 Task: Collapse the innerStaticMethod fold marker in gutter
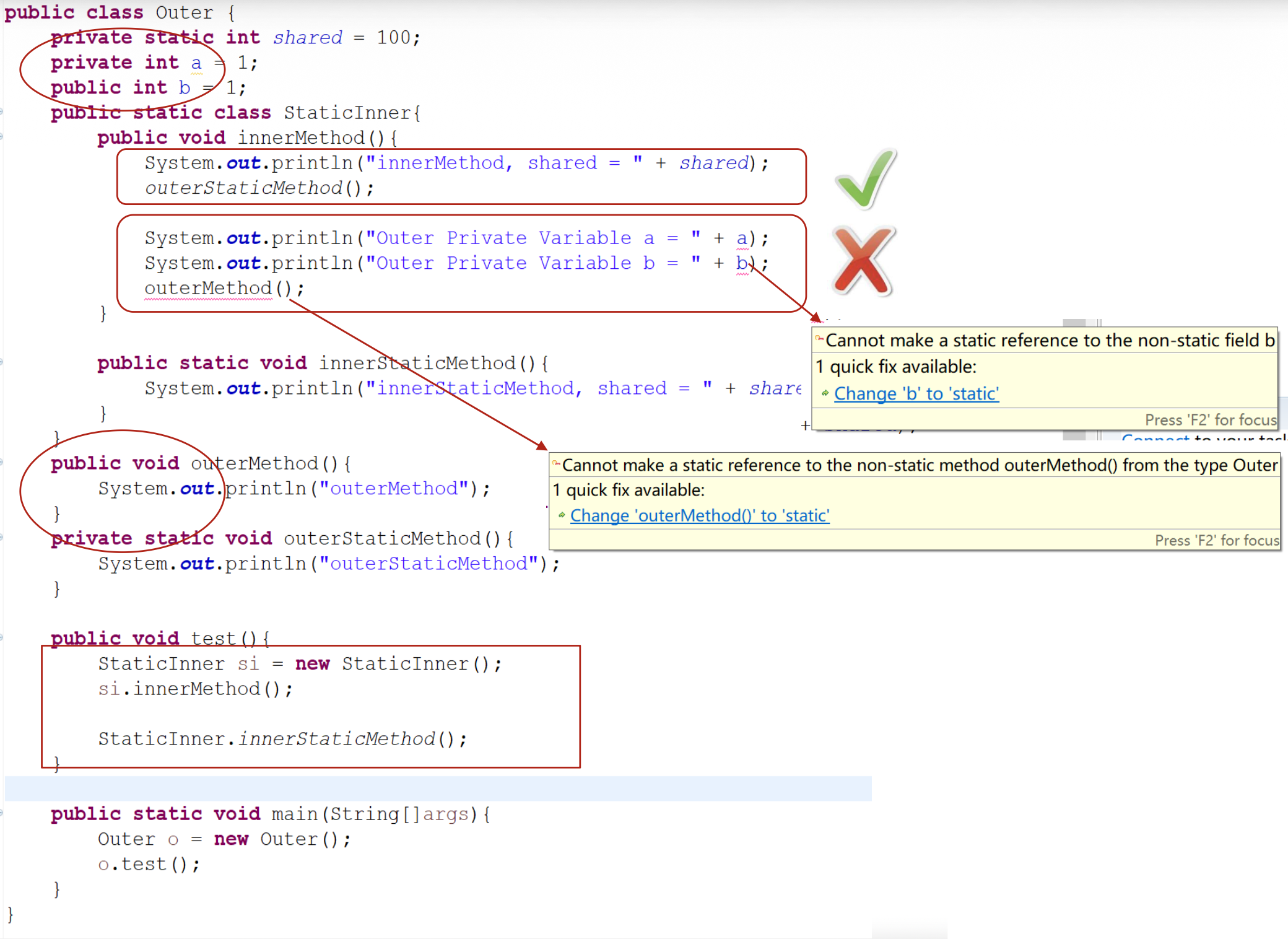coord(2,362)
